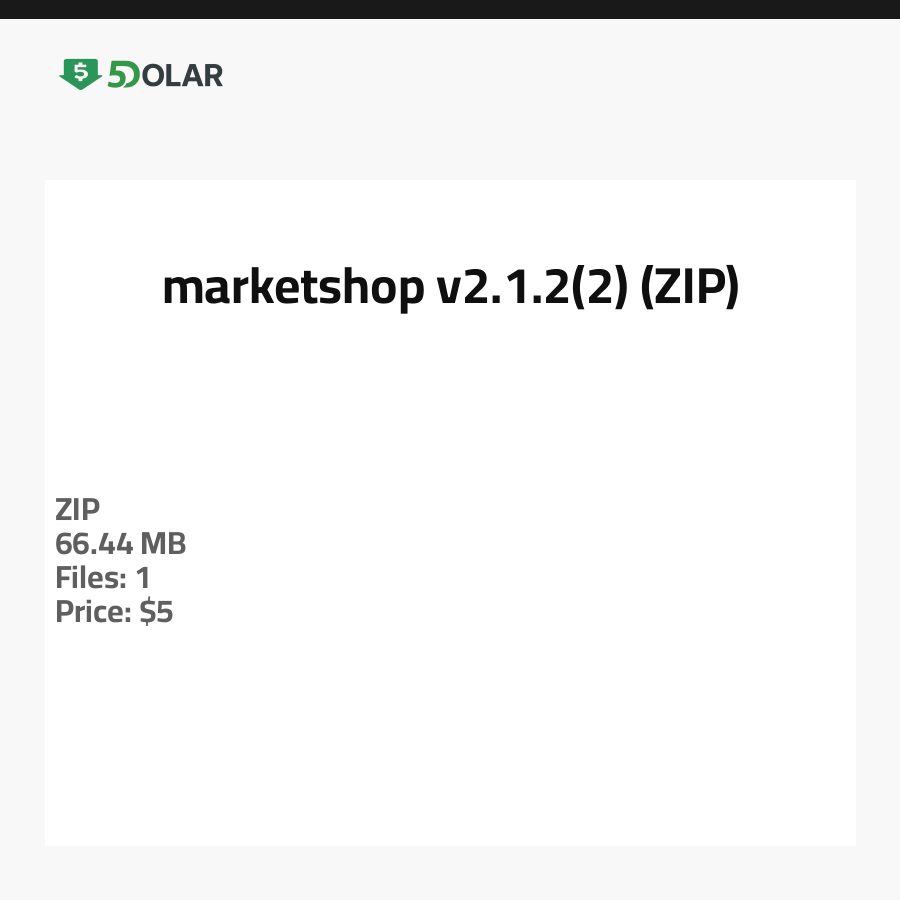Click the green 5 in the logo
The width and height of the screenshot is (900, 900).
coord(116,75)
